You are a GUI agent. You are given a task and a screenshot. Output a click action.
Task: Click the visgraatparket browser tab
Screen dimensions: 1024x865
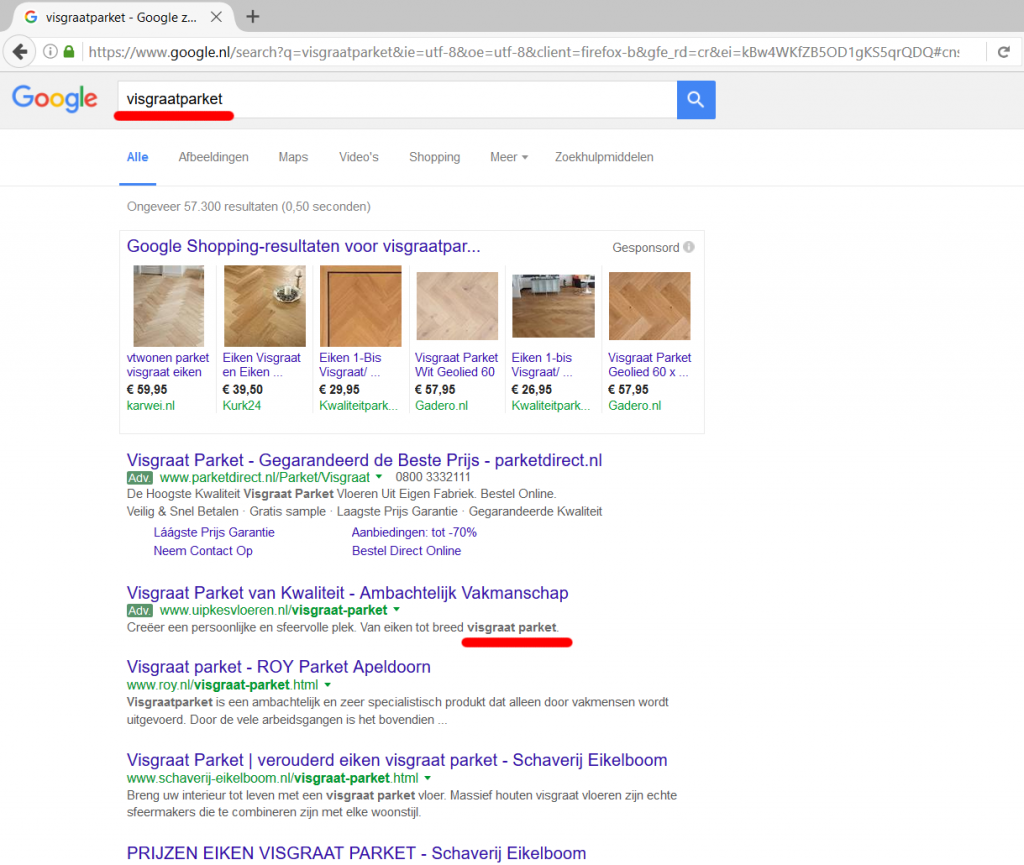121,17
